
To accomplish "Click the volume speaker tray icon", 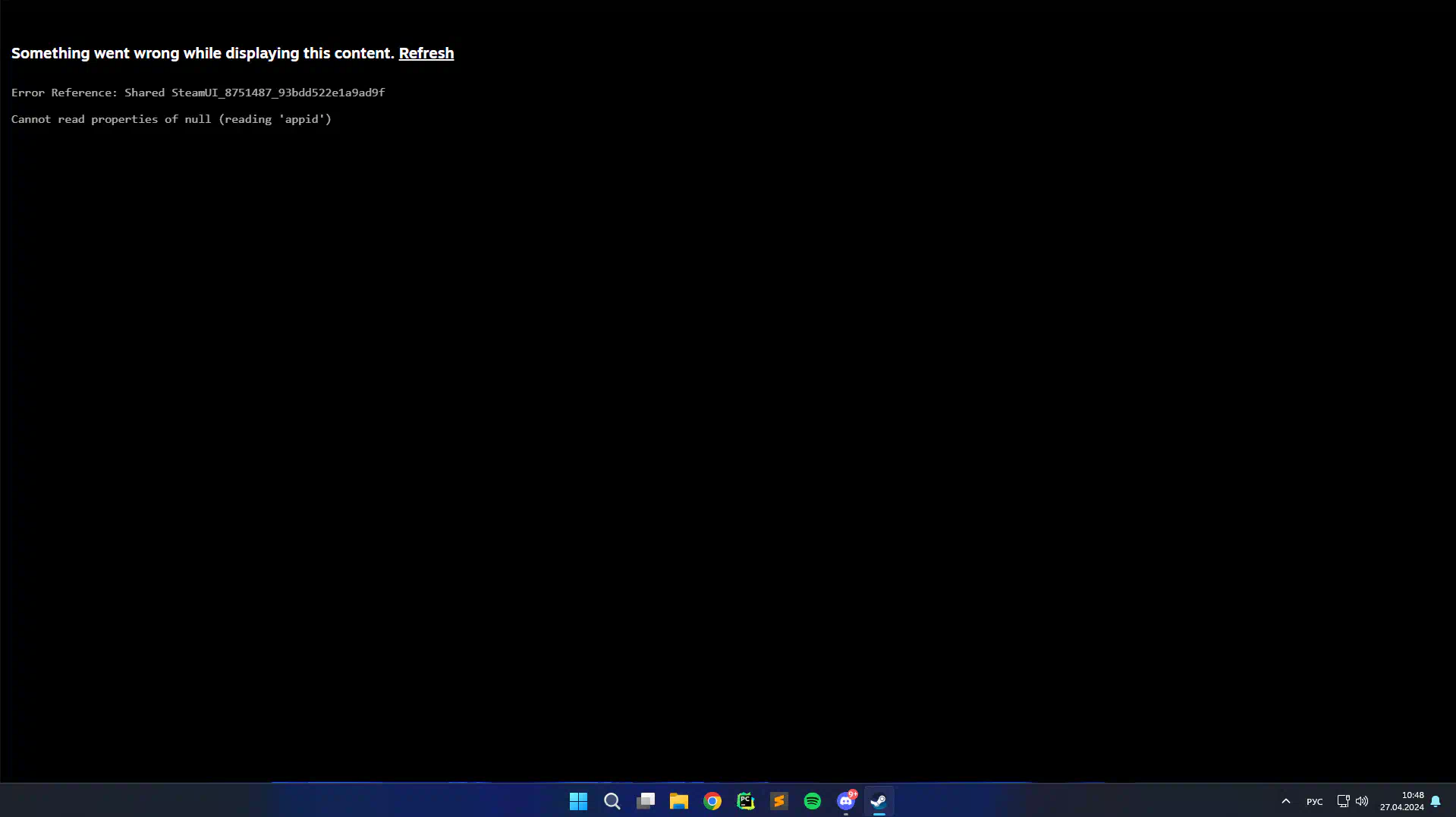I will pyautogui.click(x=1362, y=801).
